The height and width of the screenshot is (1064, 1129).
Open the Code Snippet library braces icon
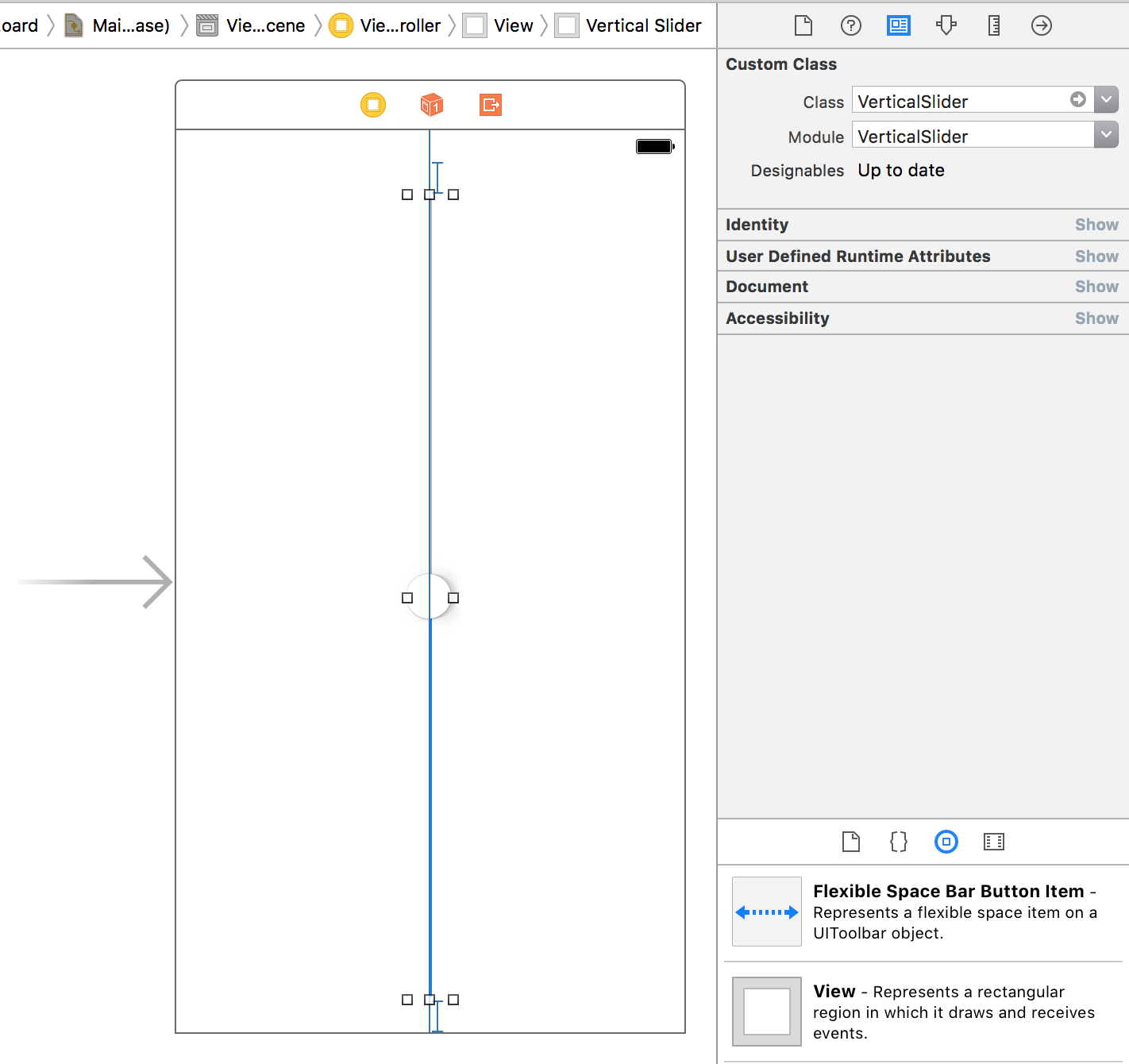[898, 842]
